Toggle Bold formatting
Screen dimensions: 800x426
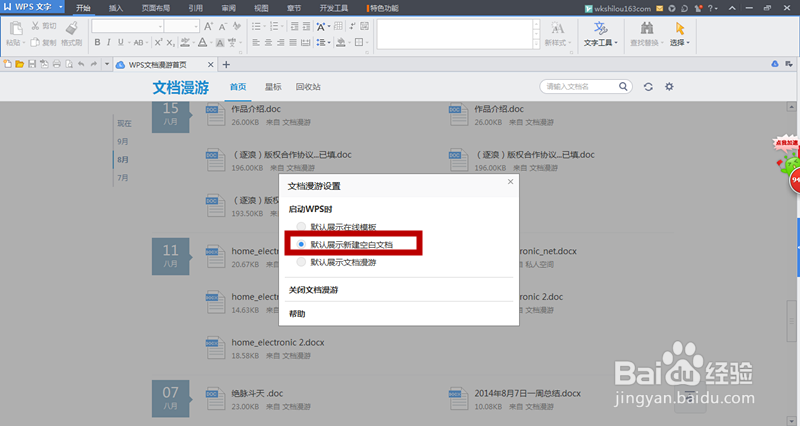(x=97, y=42)
